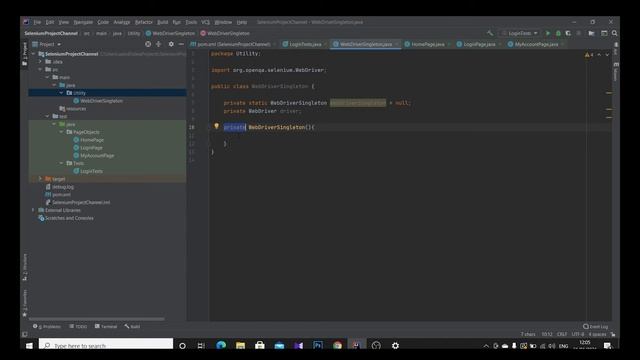Select Scratches and Consoles node
The height and width of the screenshot is (360, 640).
click(66, 218)
